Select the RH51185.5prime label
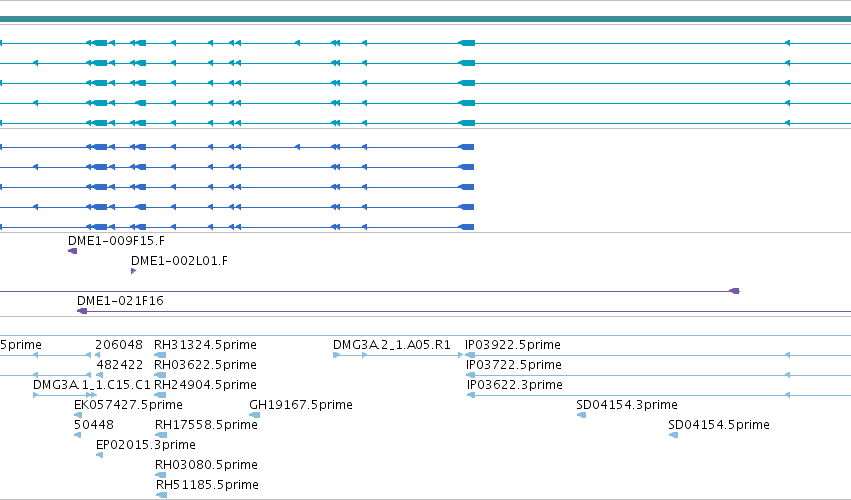The width and height of the screenshot is (851, 500). (x=207, y=485)
